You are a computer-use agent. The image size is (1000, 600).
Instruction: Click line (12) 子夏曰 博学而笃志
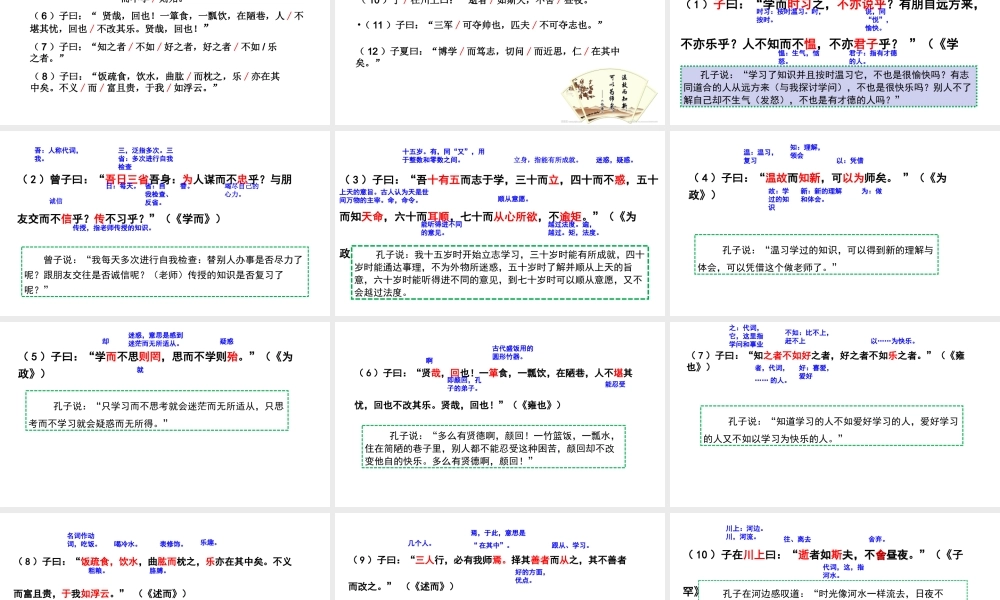[x=488, y=57]
